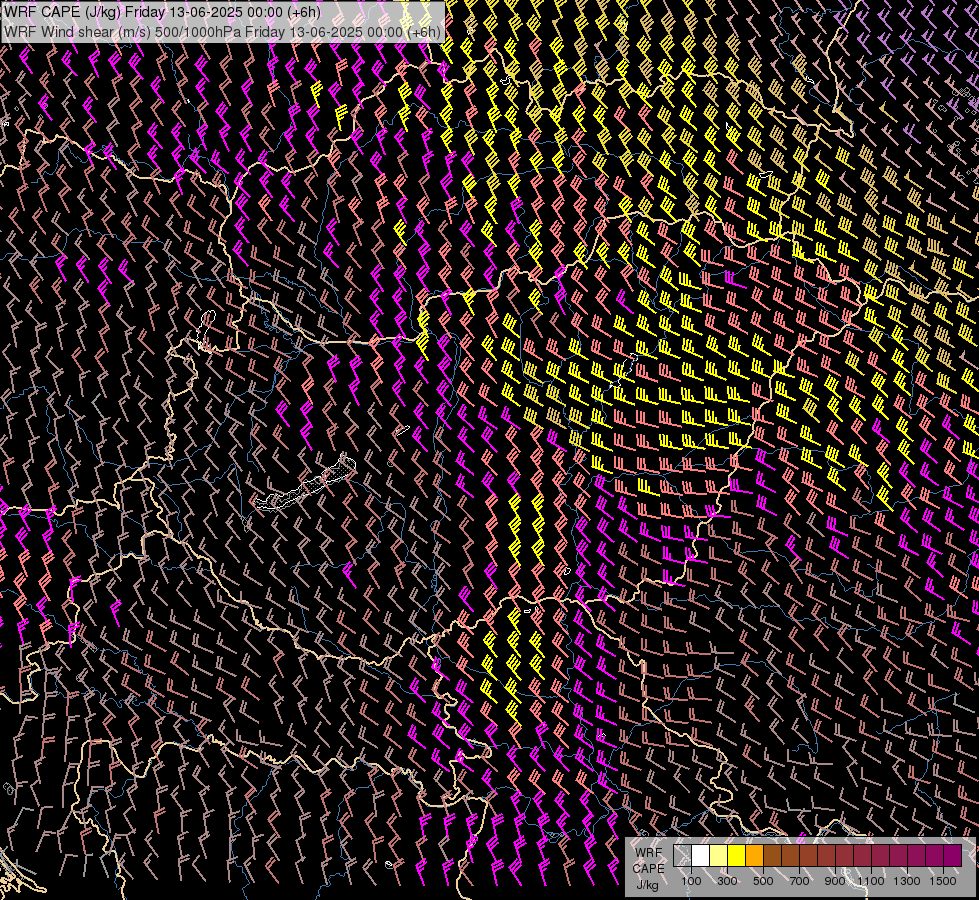Click the 500 legend tick label
Viewport: 979px width, 900px height.
(763, 881)
